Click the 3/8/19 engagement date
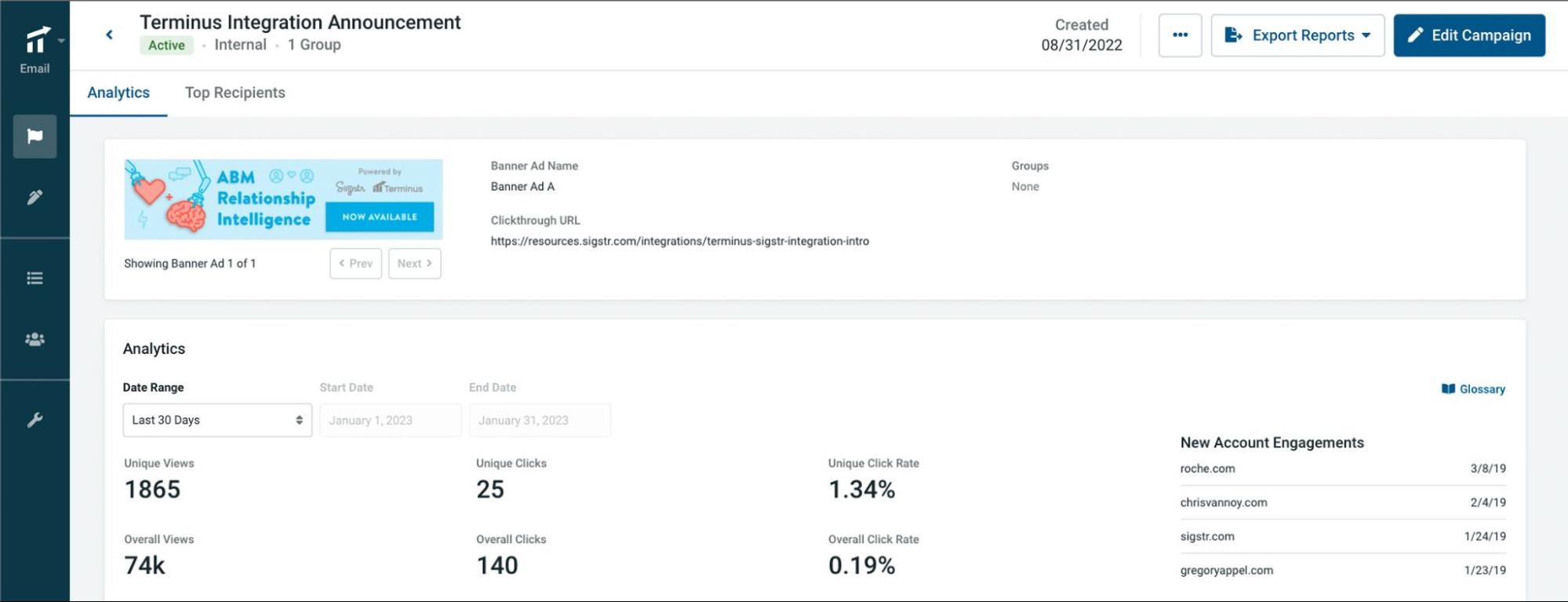This screenshot has height=602, width=1568. [1488, 469]
